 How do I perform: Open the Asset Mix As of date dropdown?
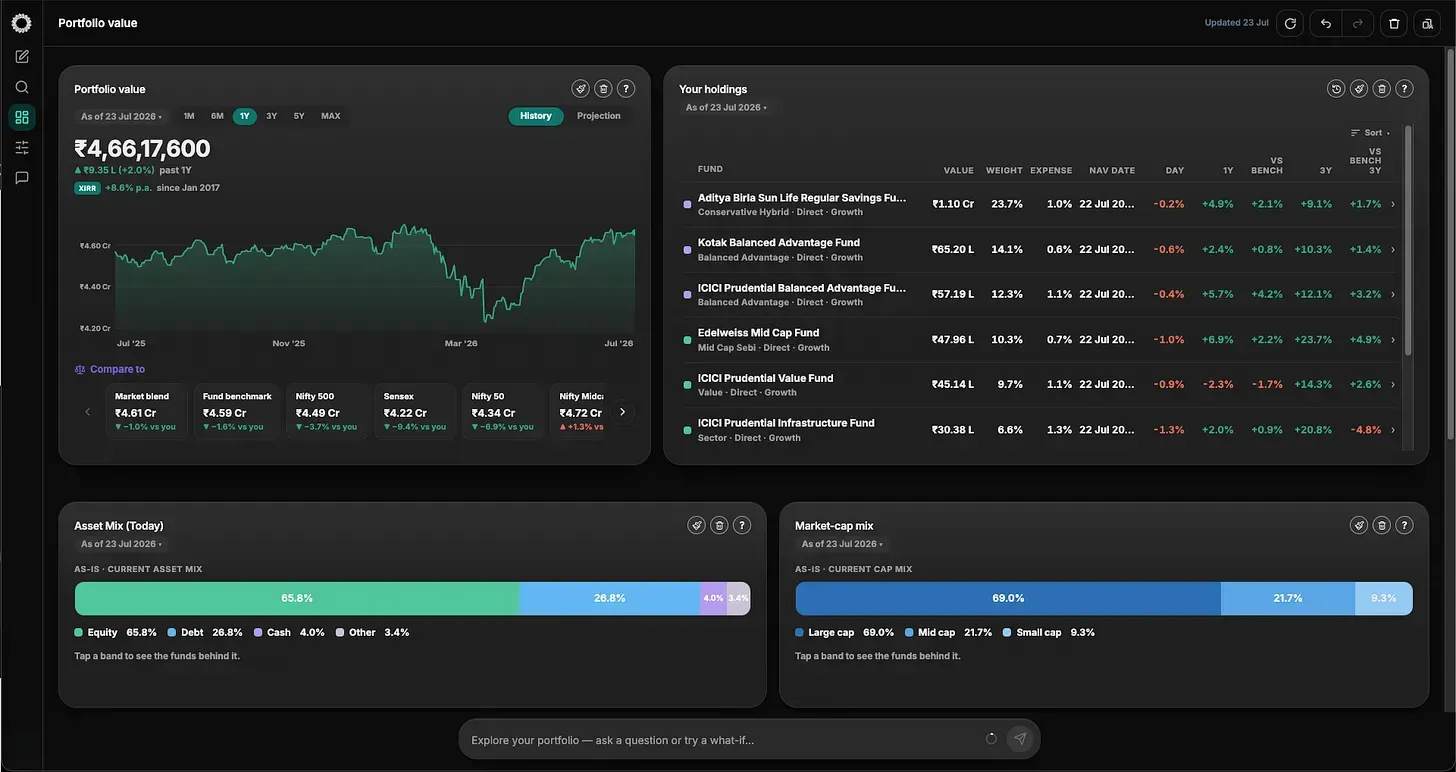[121, 544]
